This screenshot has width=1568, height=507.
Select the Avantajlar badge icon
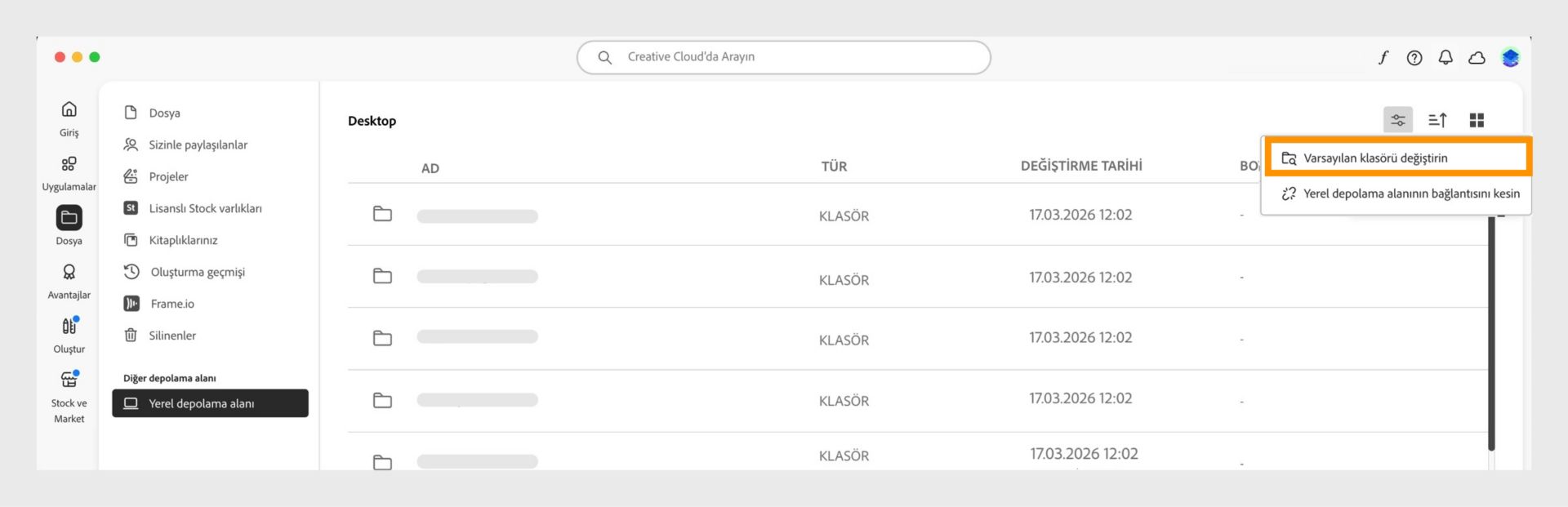pos(69,272)
